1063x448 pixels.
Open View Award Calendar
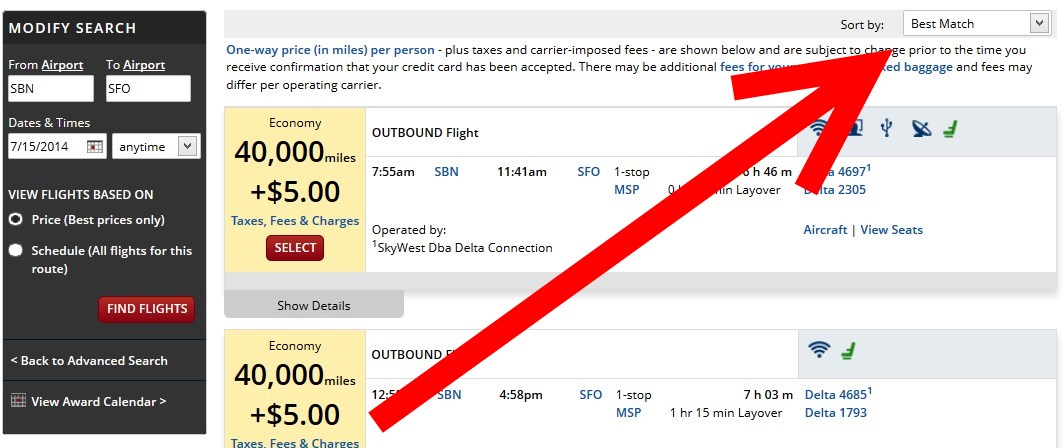pos(98,401)
